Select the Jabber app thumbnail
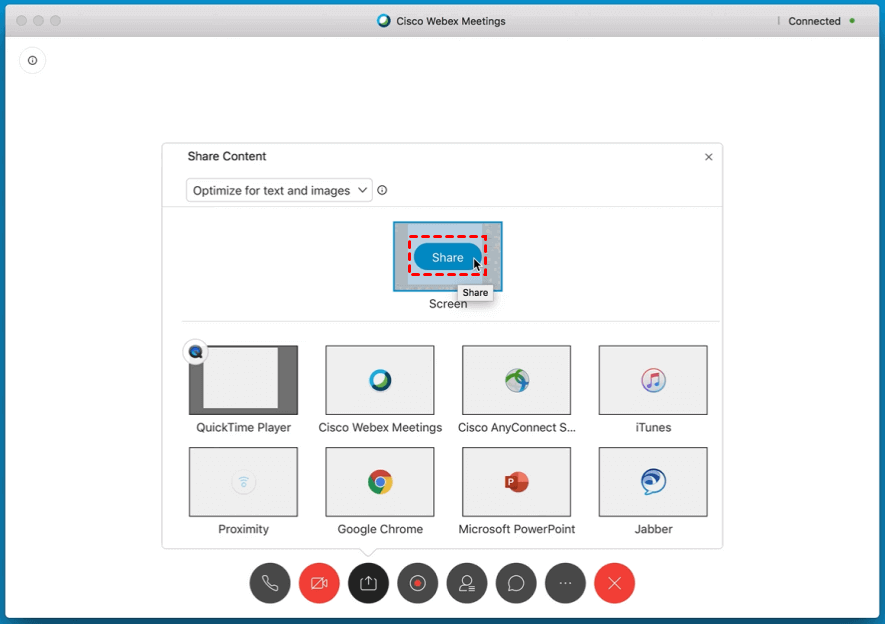The image size is (885, 624). pyautogui.click(x=653, y=482)
